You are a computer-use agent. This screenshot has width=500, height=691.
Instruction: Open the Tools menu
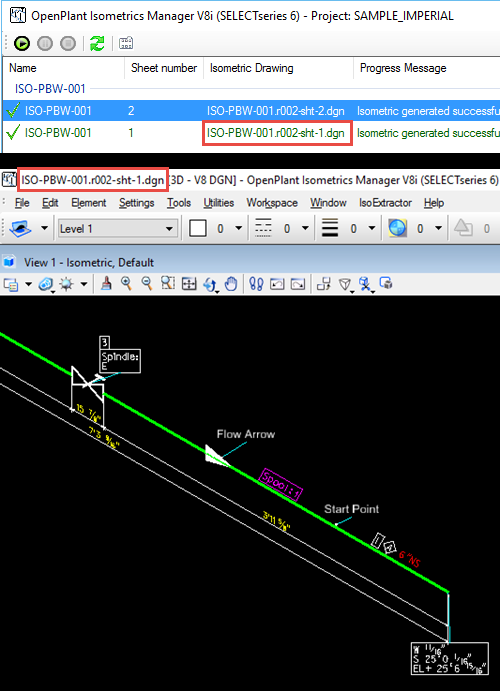click(x=179, y=203)
